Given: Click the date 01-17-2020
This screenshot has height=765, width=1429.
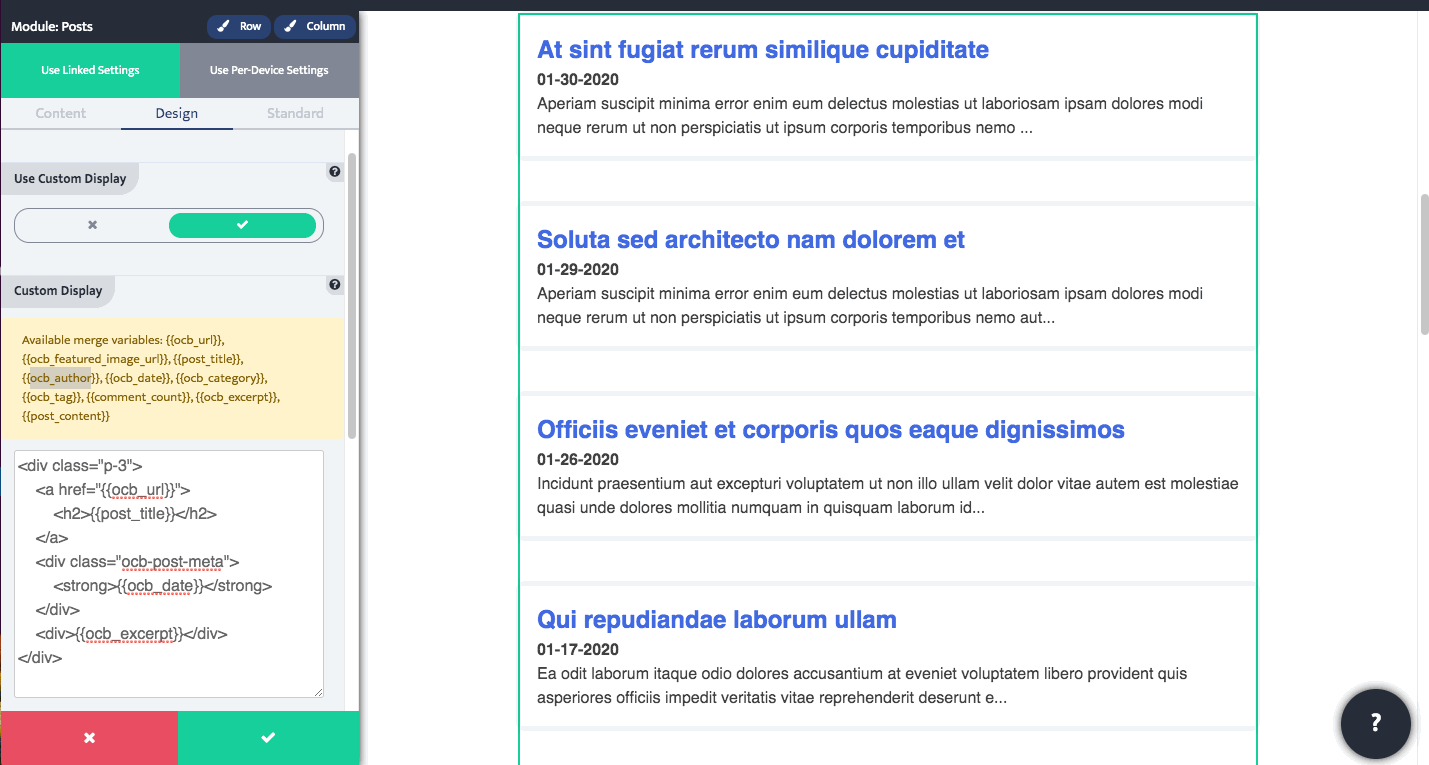Looking at the screenshot, I should click(578, 649).
